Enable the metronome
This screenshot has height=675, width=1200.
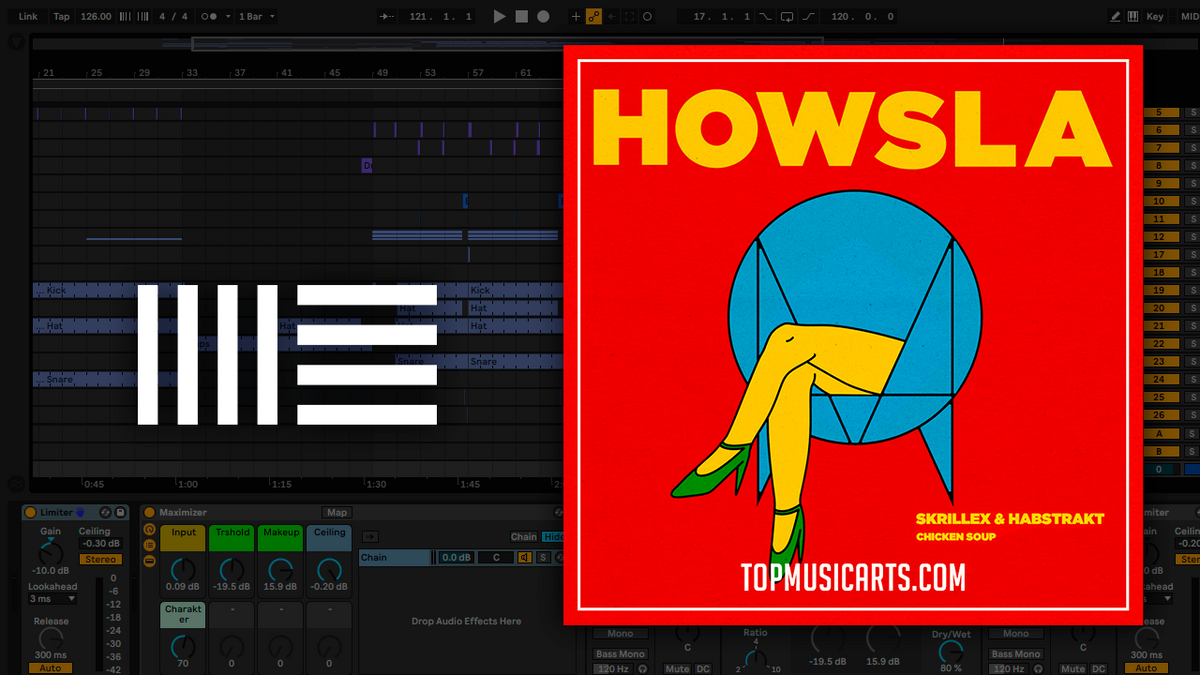pos(211,16)
